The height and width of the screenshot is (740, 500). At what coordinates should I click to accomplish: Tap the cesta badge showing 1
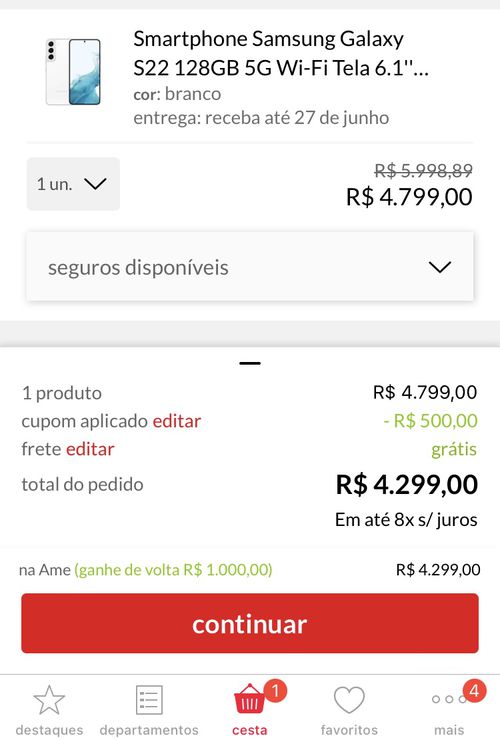(275, 691)
